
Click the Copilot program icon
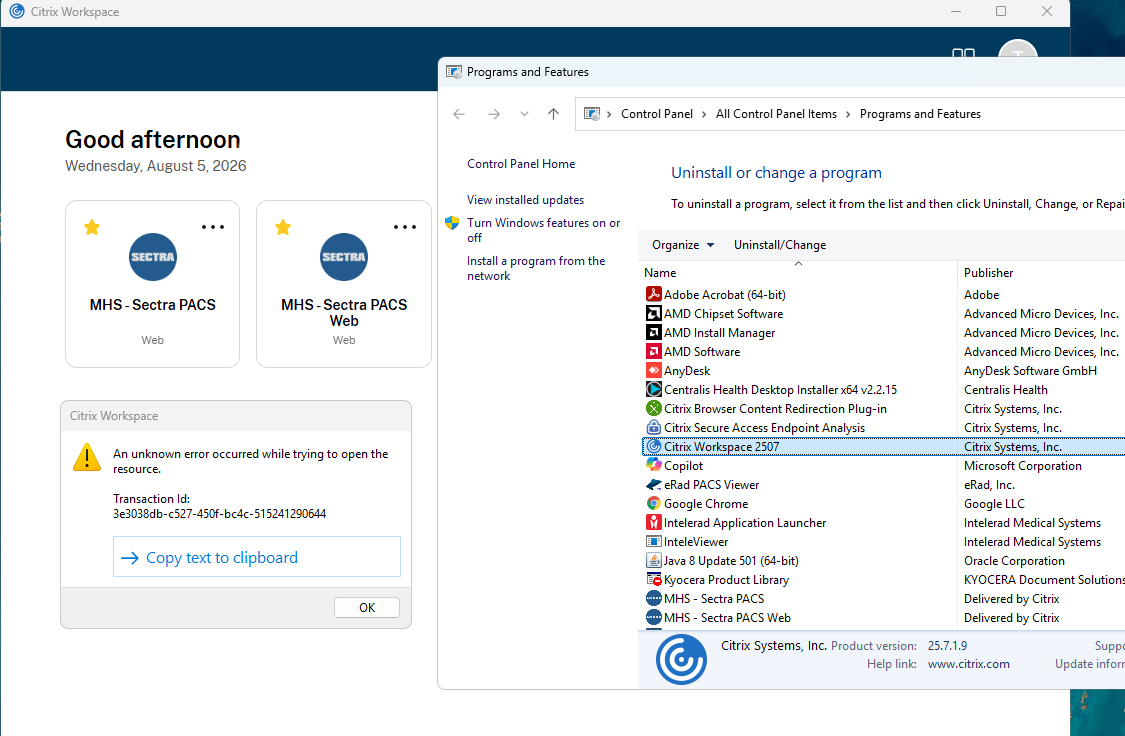tap(653, 466)
